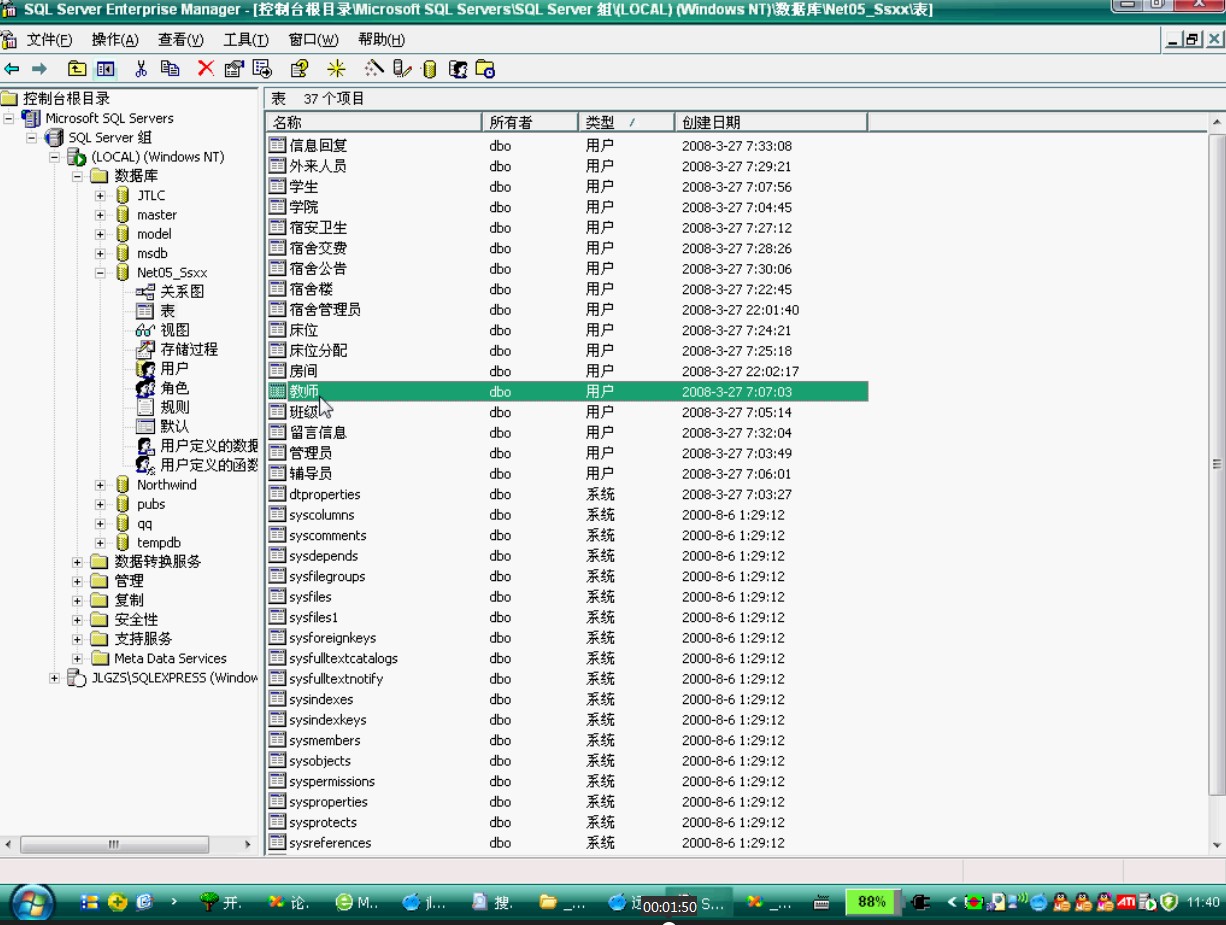1226x925 pixels.
Task: Expand the JTLC database node
Action: pos(100,196)
